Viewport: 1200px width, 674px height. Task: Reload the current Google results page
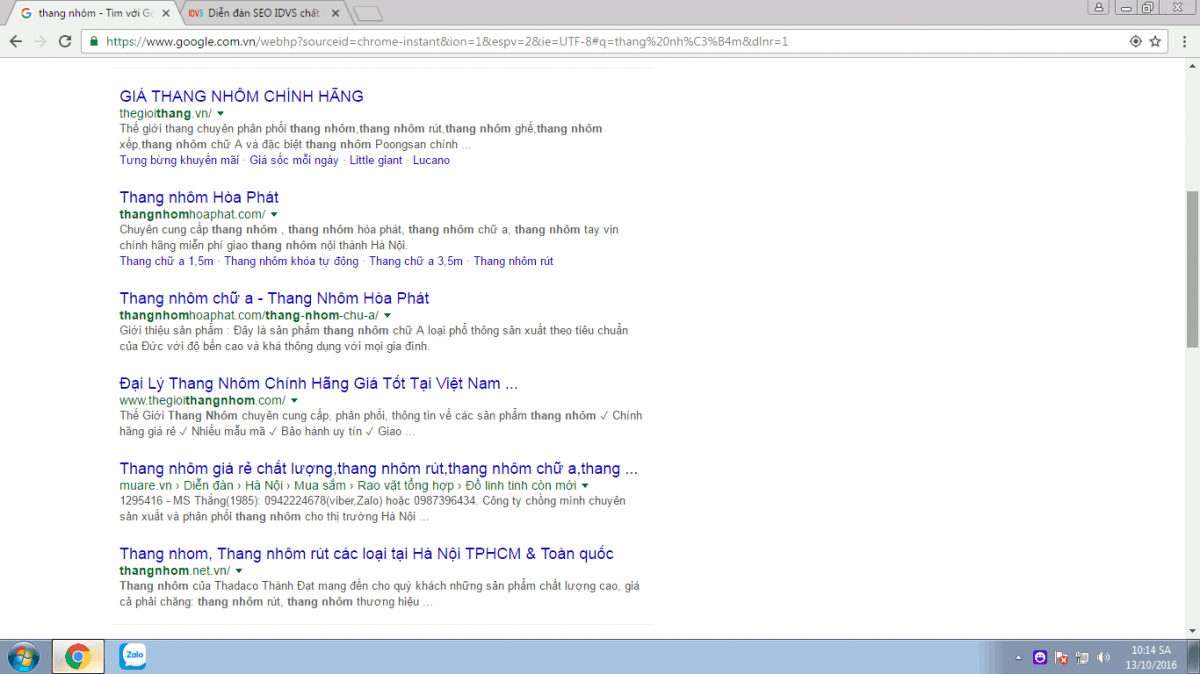point(65,41)
